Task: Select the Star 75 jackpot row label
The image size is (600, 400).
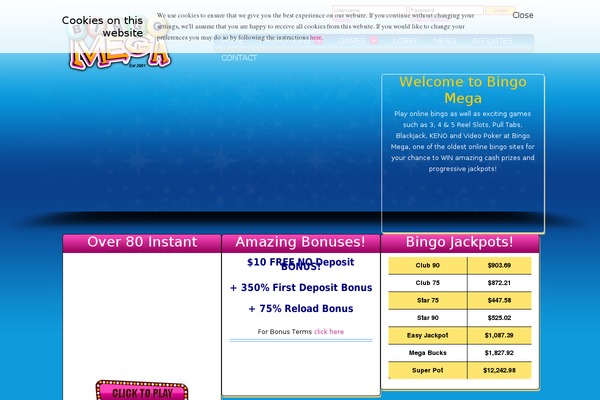Action: [427, 300]
